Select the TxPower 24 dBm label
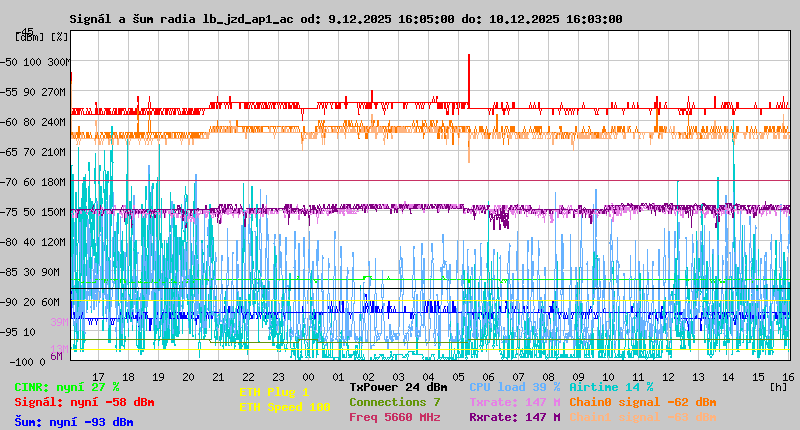This screenshot has width=800, height=430. [x=398, y=386]
